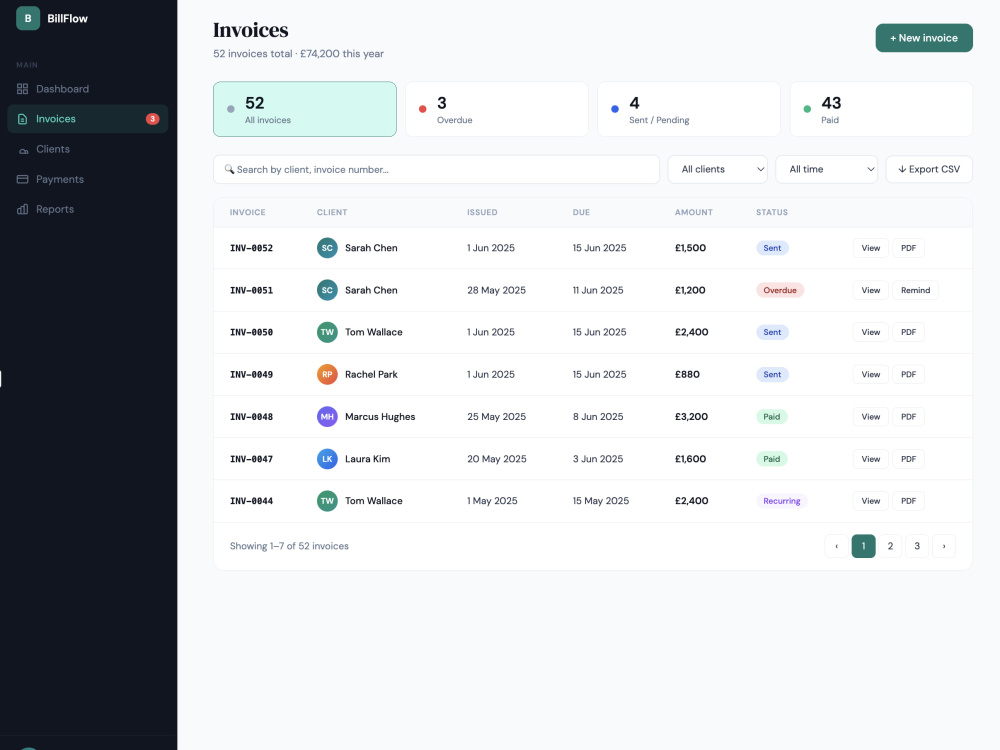Download PDF for INV-0049
Image resolution: width=1000 pixels, height=750 pixels.
pos(908,374)
